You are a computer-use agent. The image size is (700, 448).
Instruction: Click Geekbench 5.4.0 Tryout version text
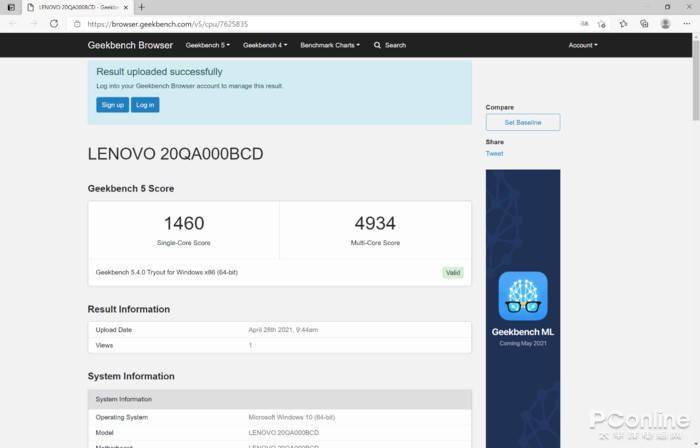tap(167, 272)
